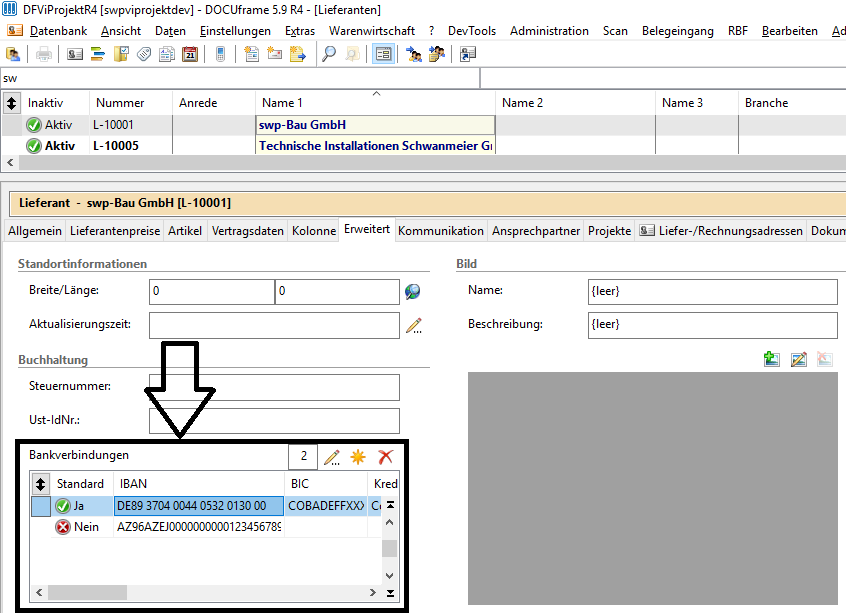Viewport: 846px width, 613px height.
Task: Select supplier Technische Installationen Schwanmeier
Action: tap(375, 146)
